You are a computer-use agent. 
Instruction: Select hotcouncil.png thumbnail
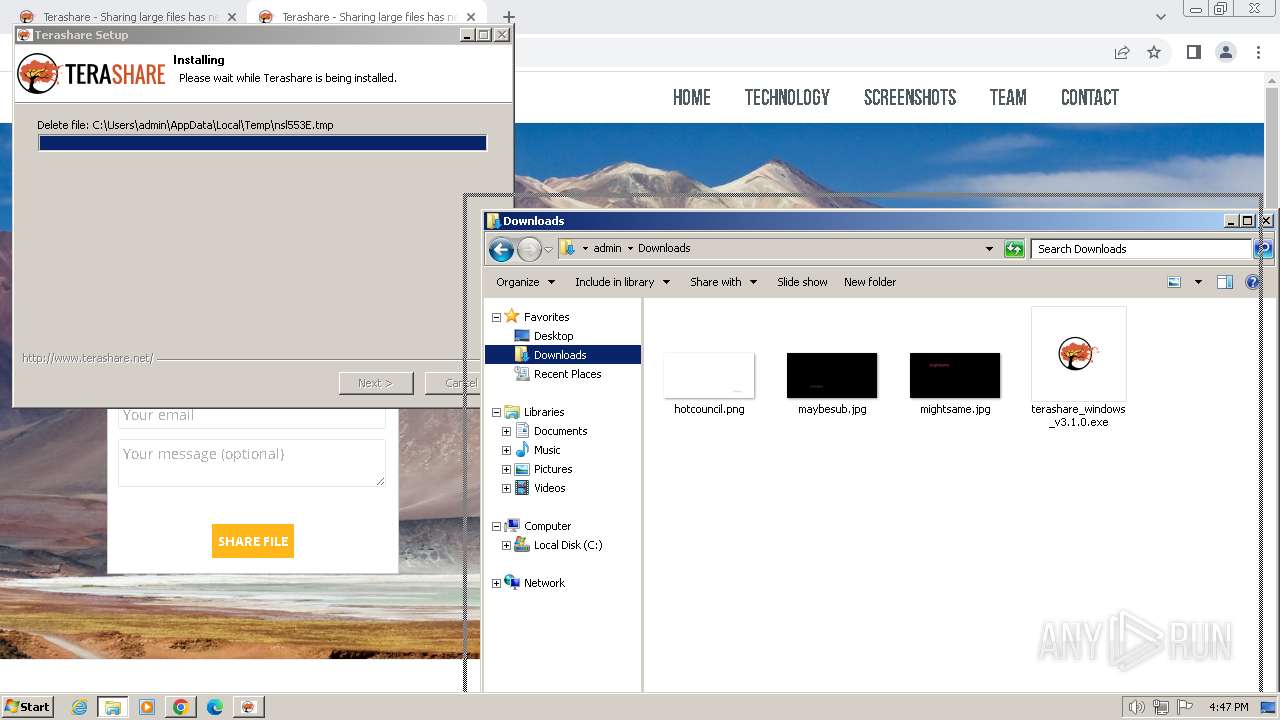click(x=709, y=376)
